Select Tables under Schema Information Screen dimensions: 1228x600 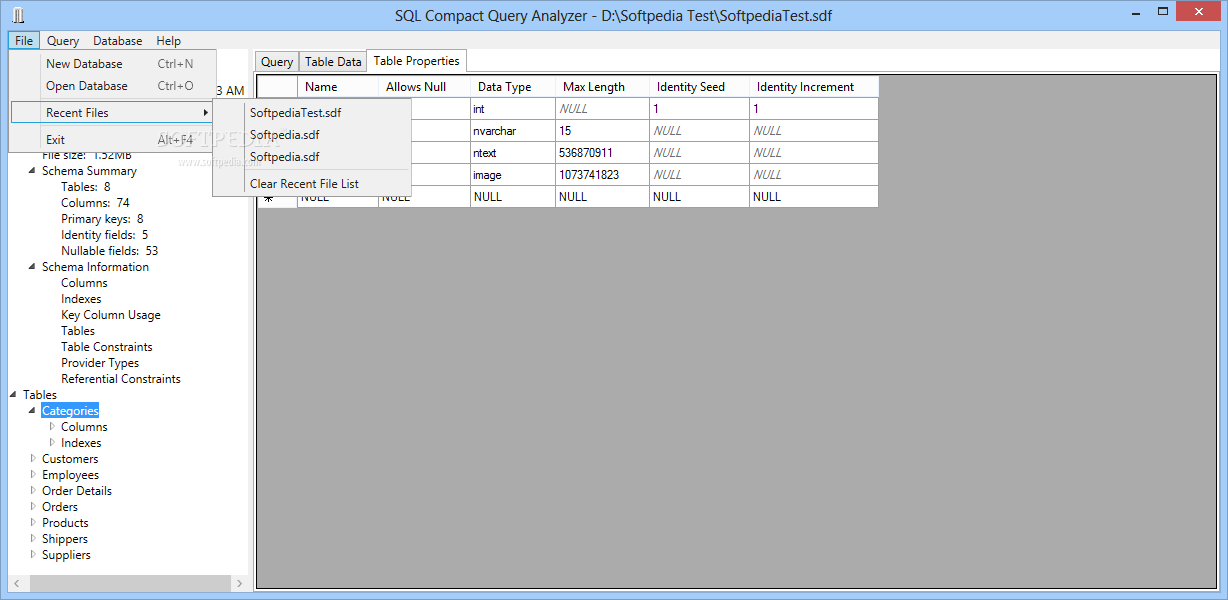[78, 331]
